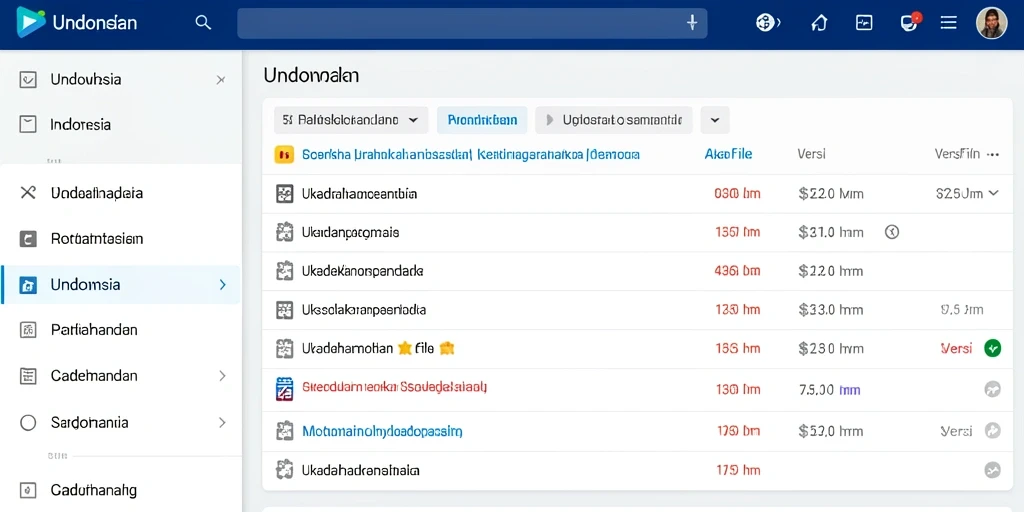This screenshot has height=512, width=1024.
Task: Select the Sardomania radio circle in sidebar
Action: pos(28,423)
